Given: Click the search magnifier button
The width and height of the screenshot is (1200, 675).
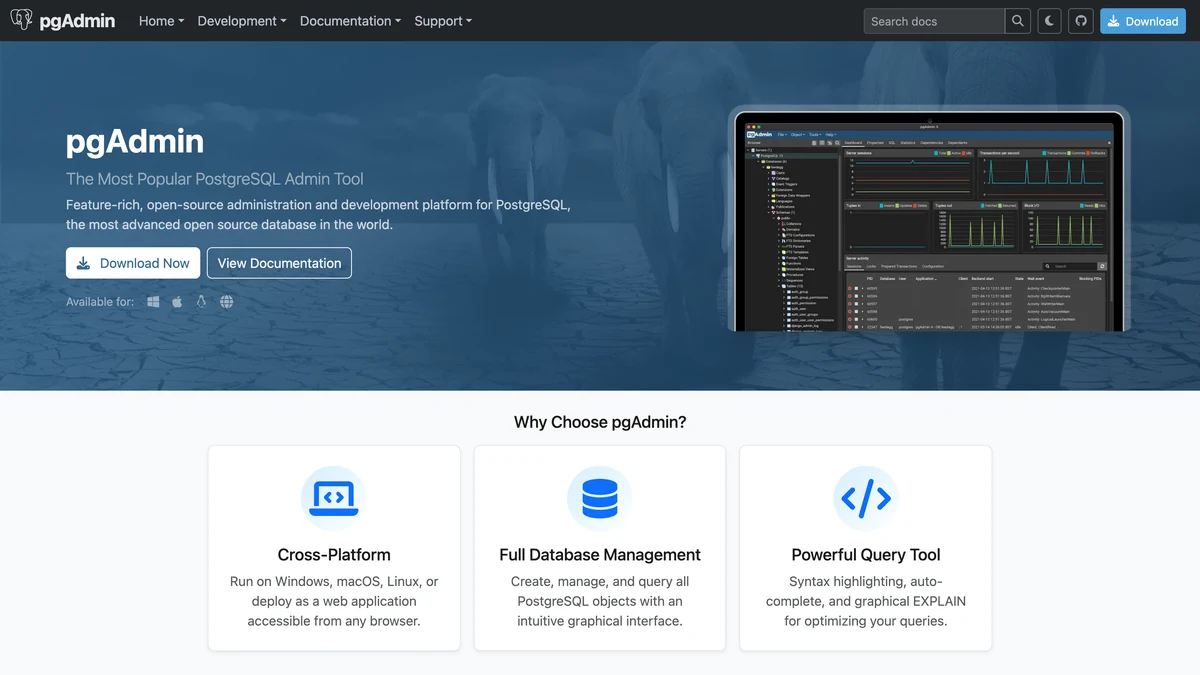Looking at the screenshot, I should pyautogui.click(x=1017, y=21).
